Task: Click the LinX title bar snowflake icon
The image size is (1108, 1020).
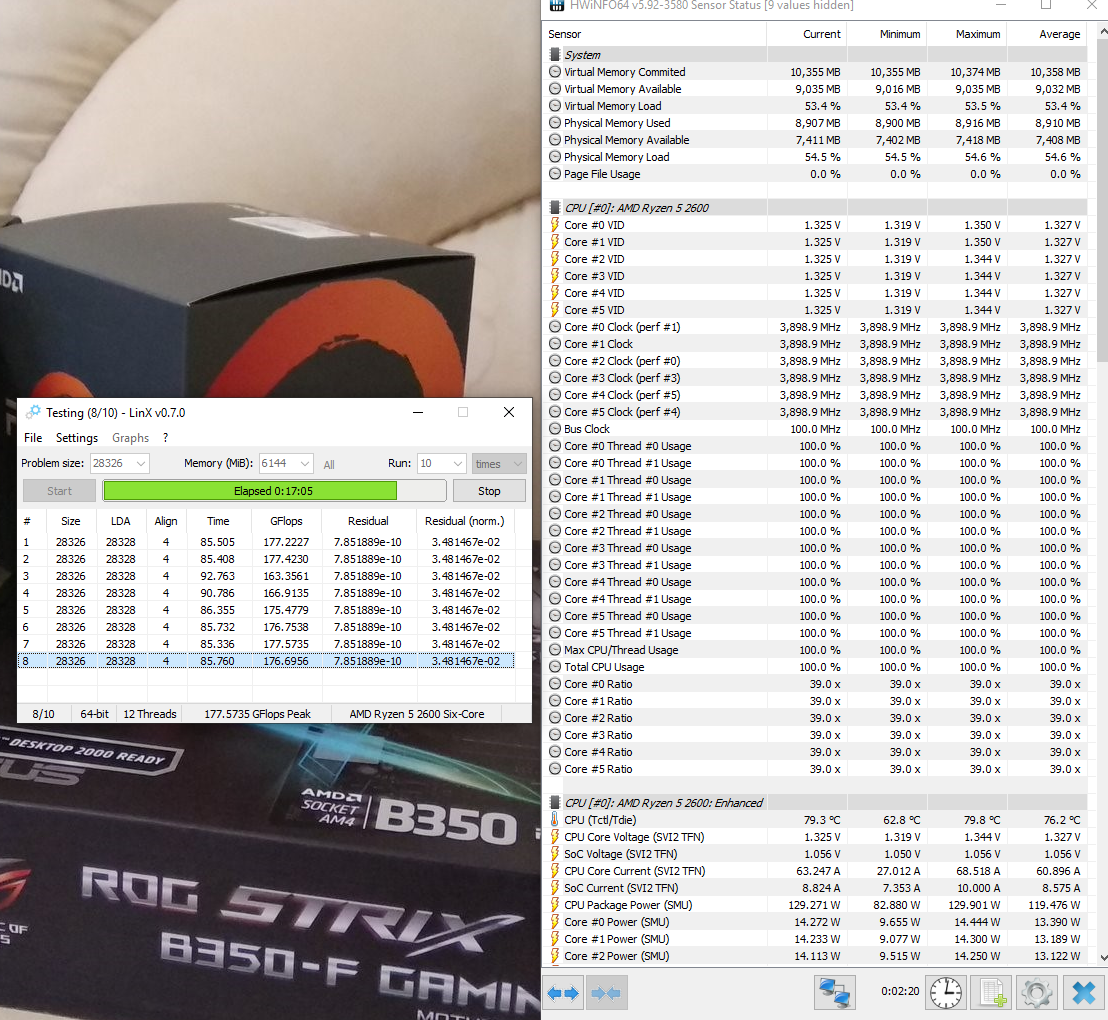Action: 33,412
